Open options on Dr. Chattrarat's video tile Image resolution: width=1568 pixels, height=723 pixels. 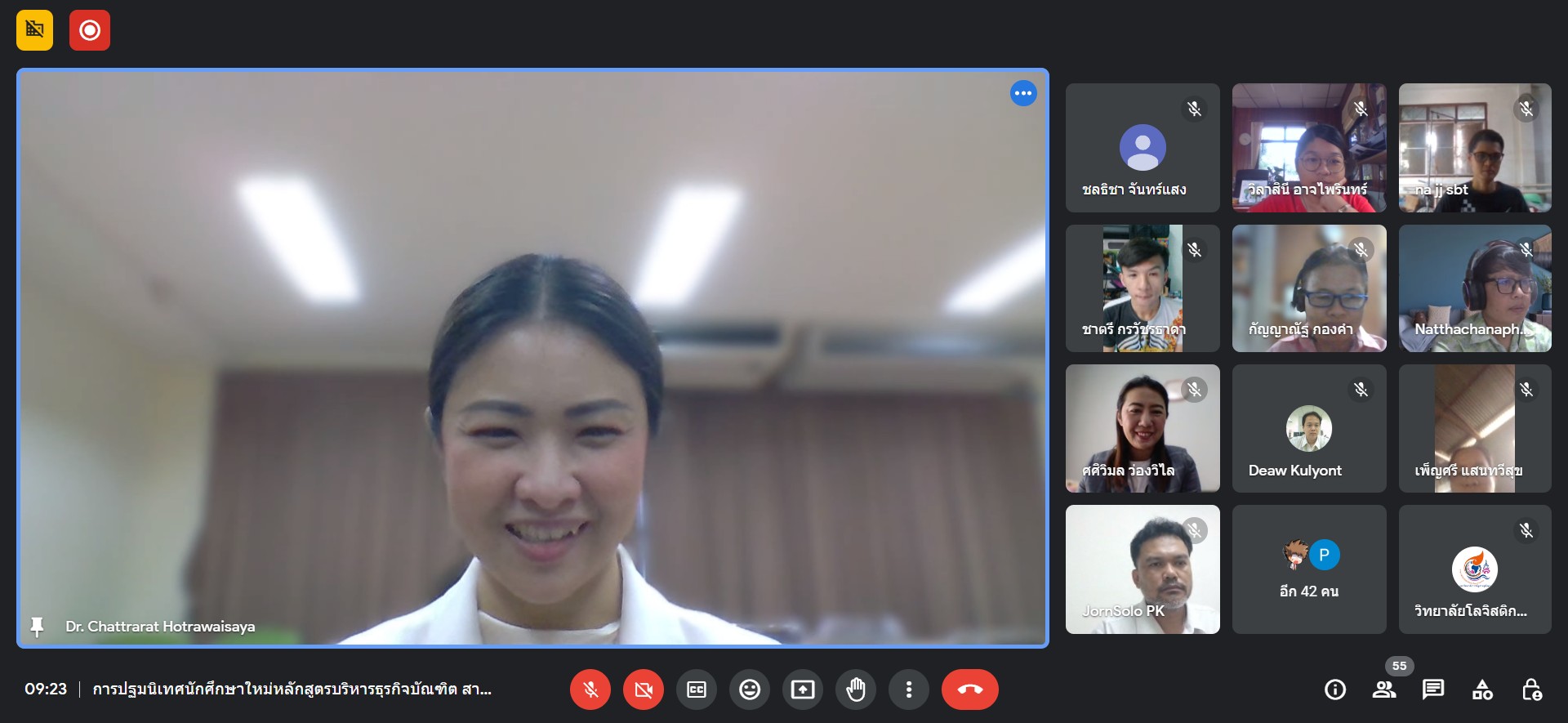1022,93
